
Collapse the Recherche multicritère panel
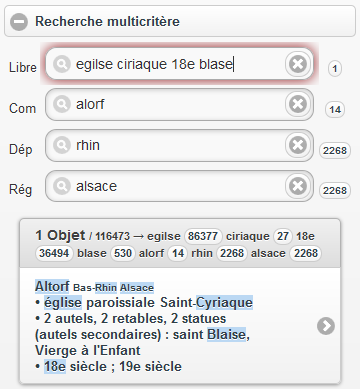pyautogui.click(x=19, y=22)
